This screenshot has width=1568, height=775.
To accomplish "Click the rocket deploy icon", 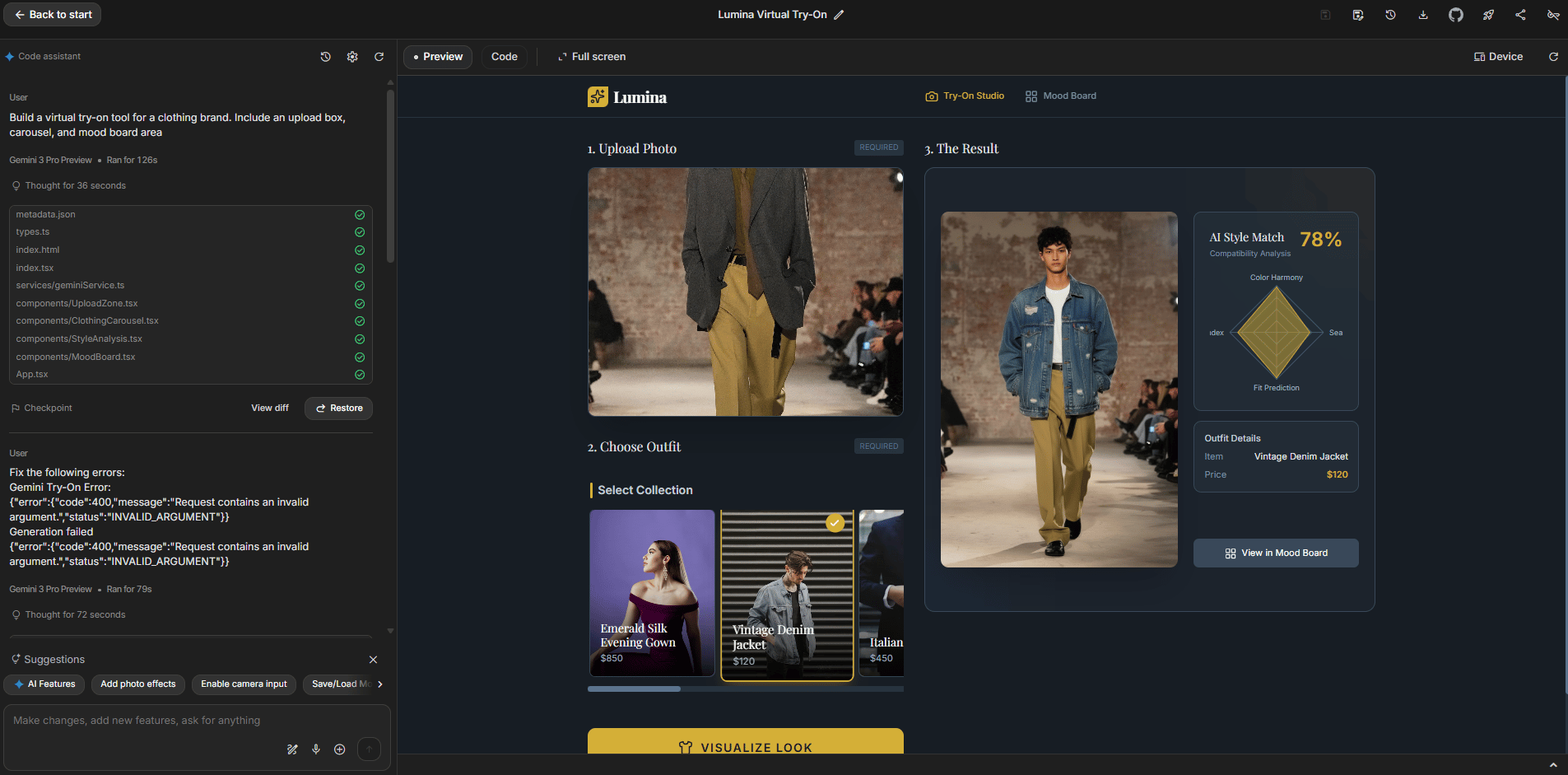I will point(1488,15).
